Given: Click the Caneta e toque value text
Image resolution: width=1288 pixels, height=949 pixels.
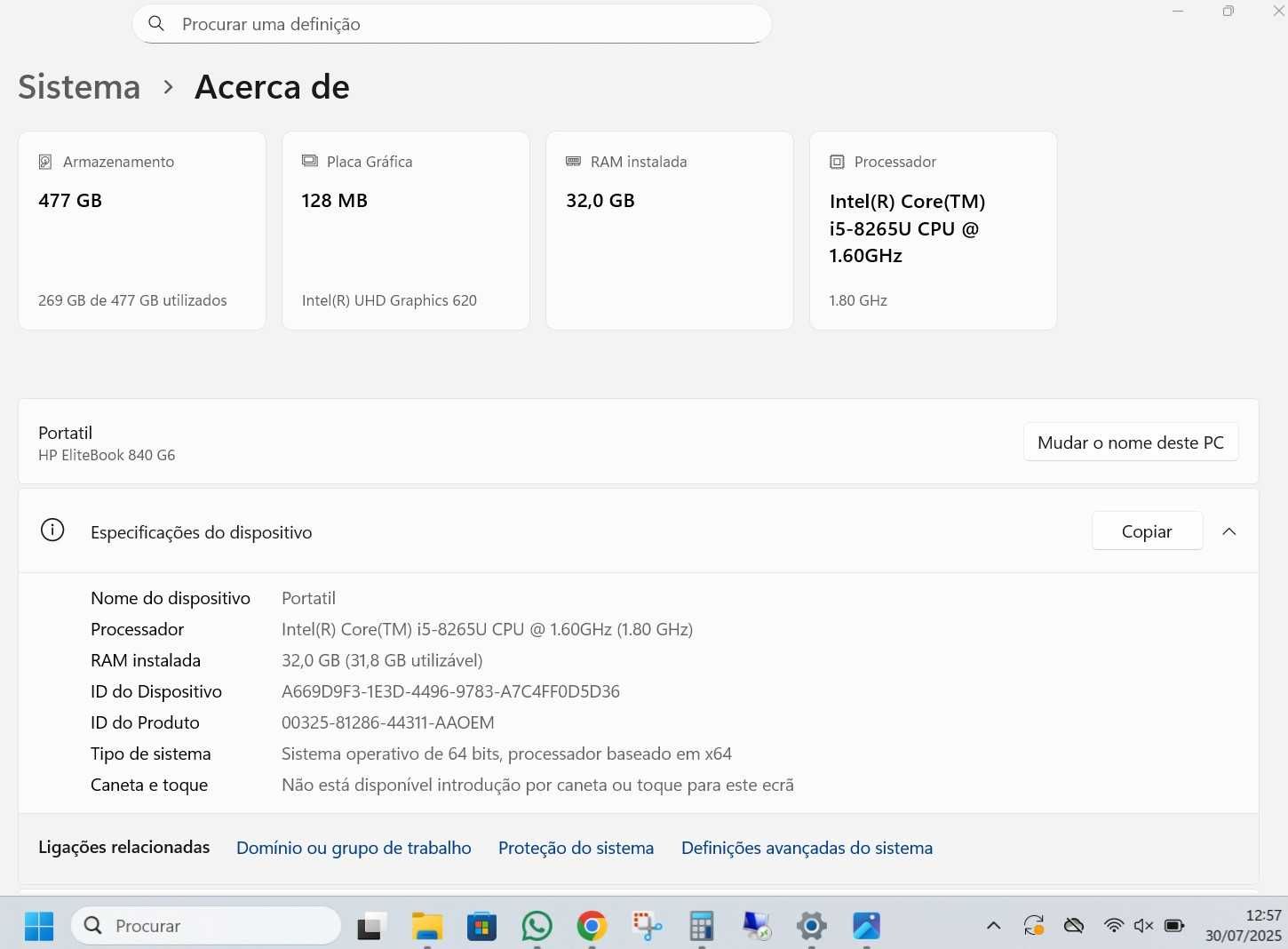Looking at the screenshot, I should coord(537,785).
